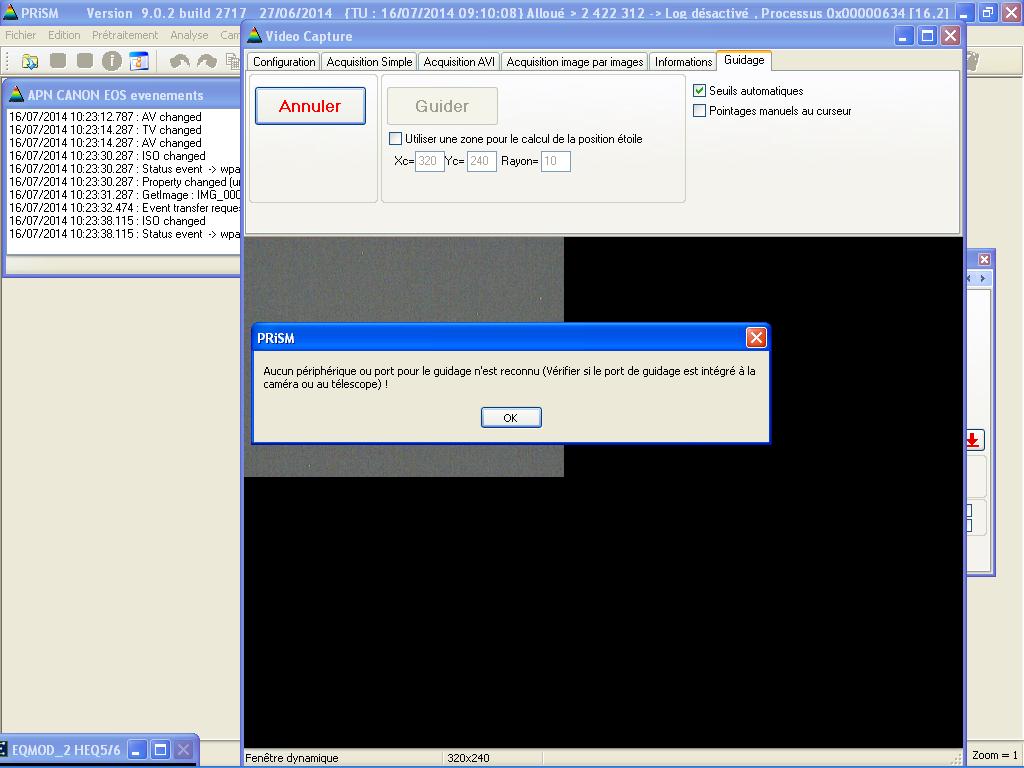Select the Informations tab
1024x768 pixels.
(683, 62)
